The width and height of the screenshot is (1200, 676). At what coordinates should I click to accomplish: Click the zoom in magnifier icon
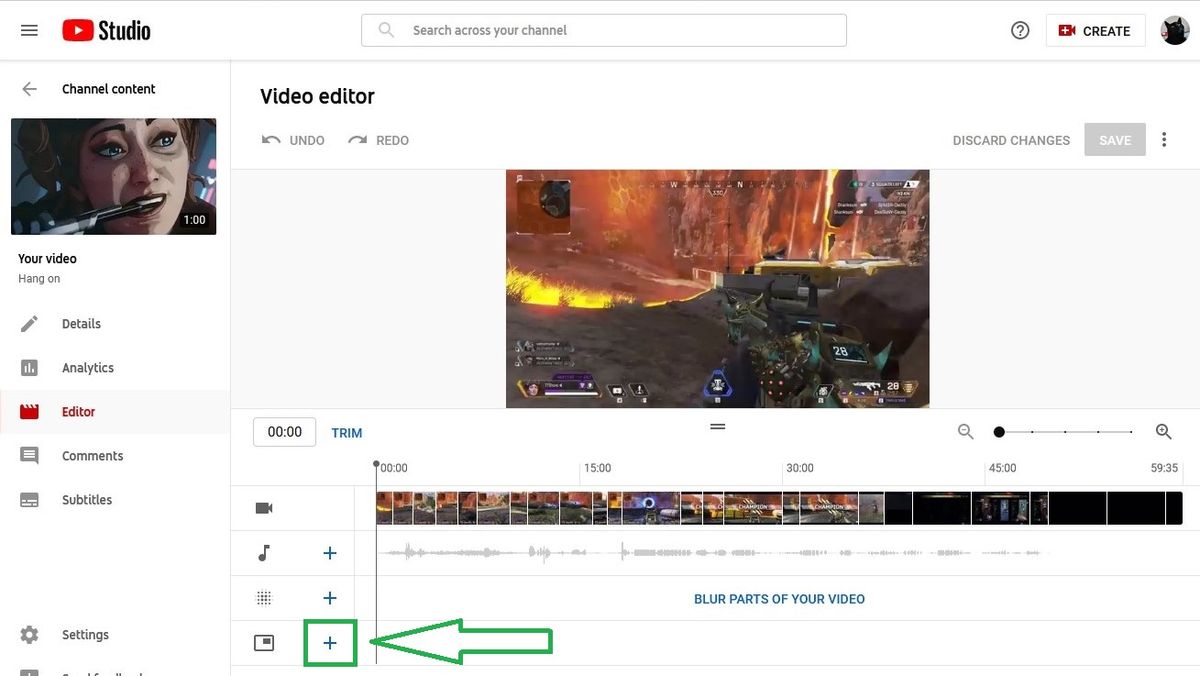pos(1163,431)
